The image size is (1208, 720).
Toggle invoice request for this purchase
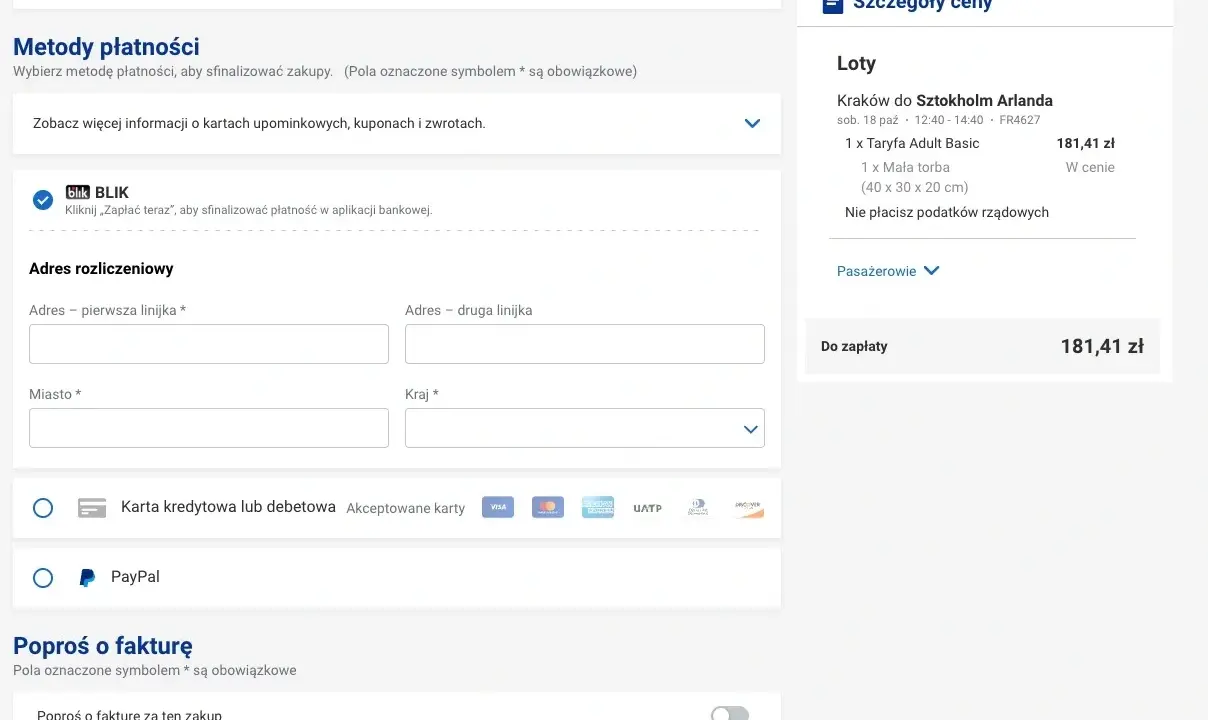[730, 714]
